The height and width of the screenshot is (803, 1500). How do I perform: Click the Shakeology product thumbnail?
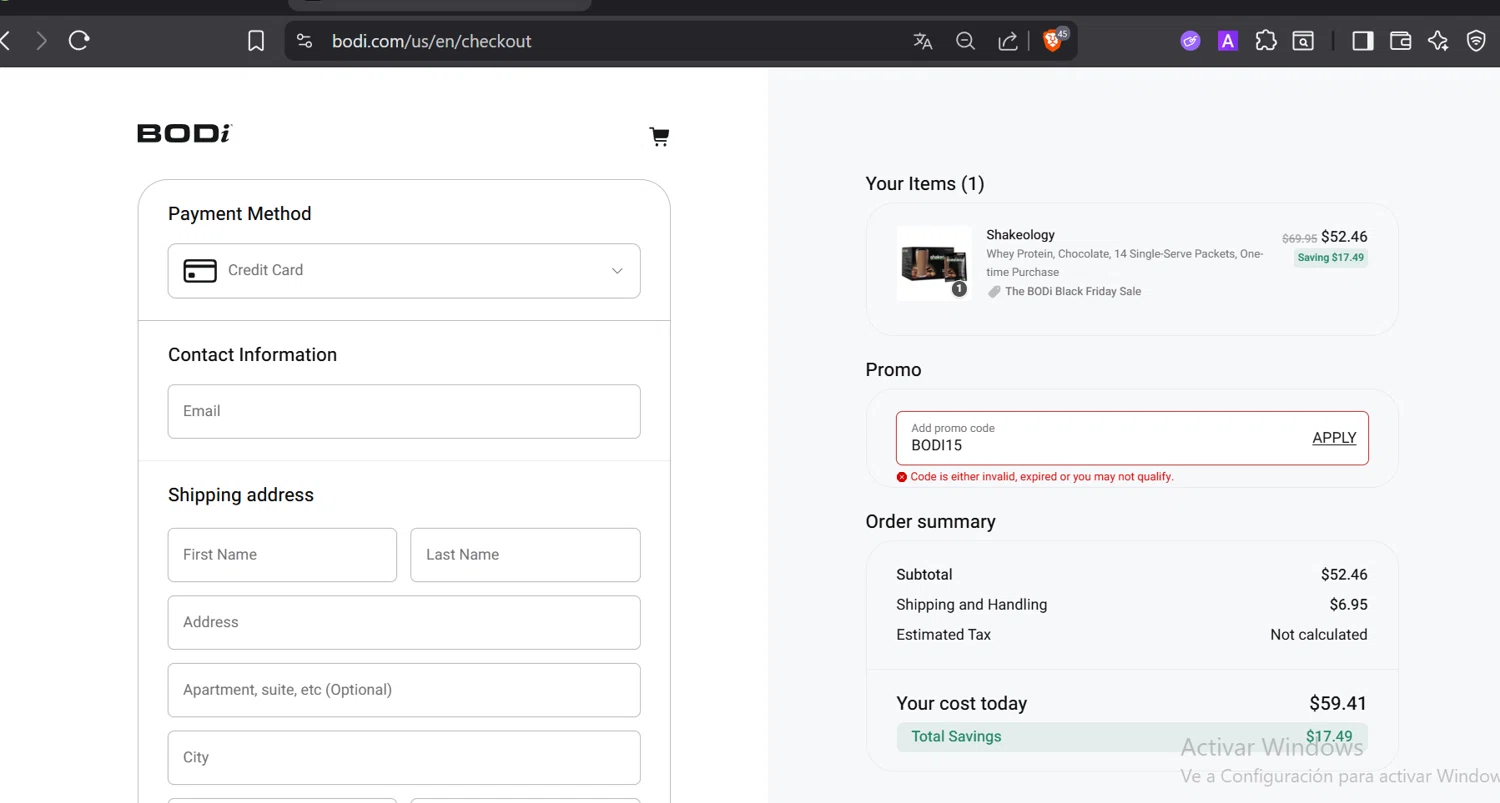pos(934,263)
